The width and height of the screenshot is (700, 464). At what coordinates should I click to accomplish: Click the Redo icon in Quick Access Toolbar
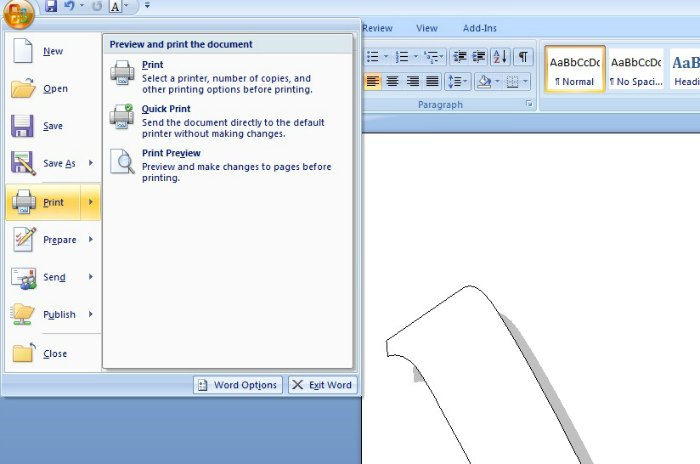pyautogui.click(x=97, y=6)
